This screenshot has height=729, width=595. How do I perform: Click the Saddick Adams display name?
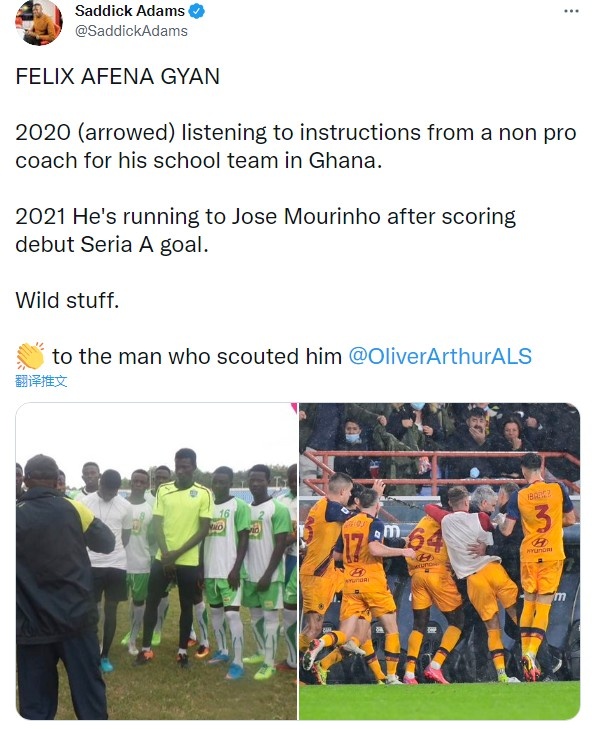(x=130, y=11)
